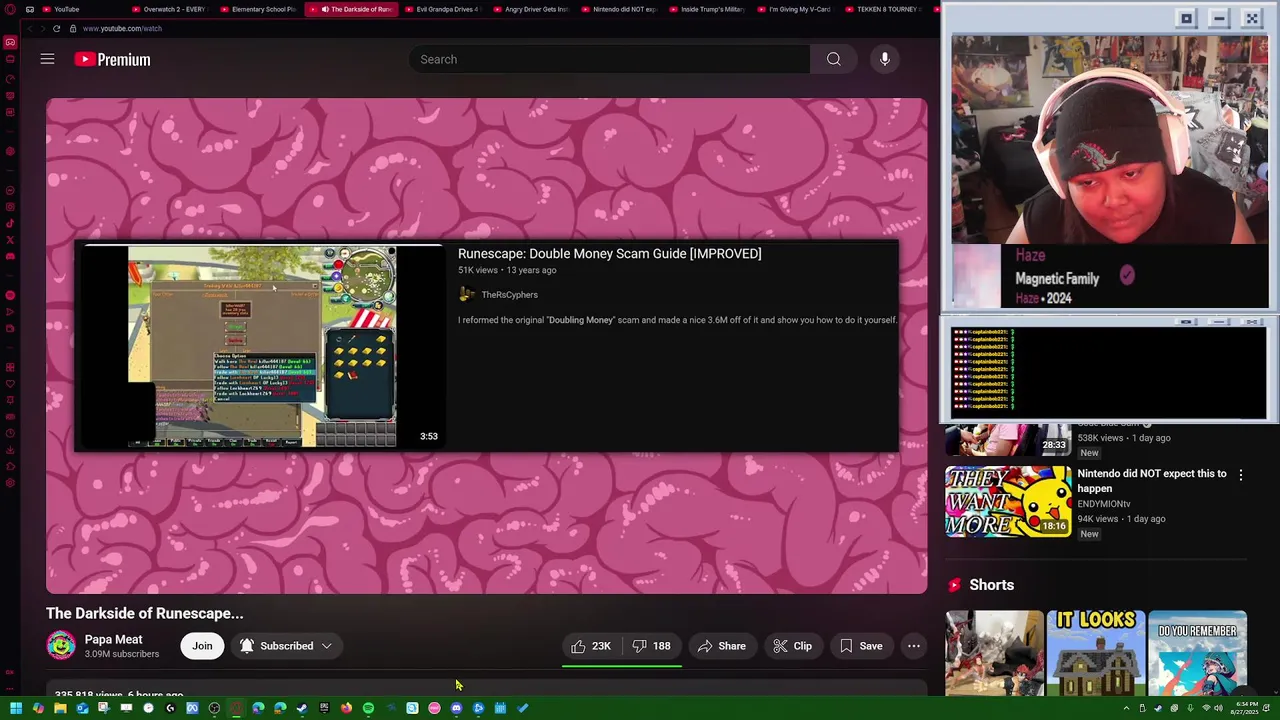
Task: Click TheRsCyphers channel name in video
Action: (509, 295)
